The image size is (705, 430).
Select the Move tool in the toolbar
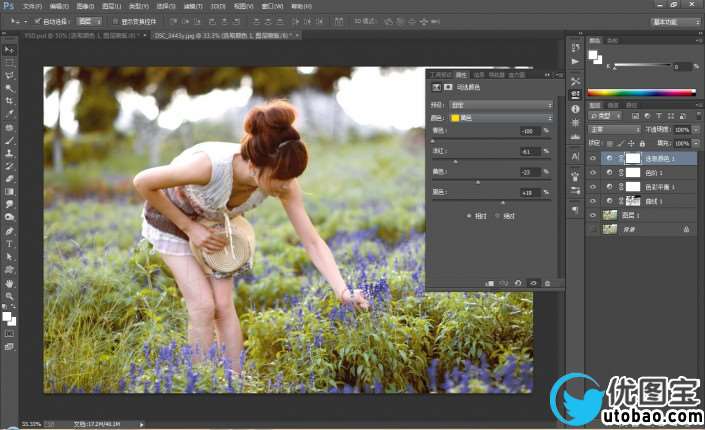(x=9, y=49)
